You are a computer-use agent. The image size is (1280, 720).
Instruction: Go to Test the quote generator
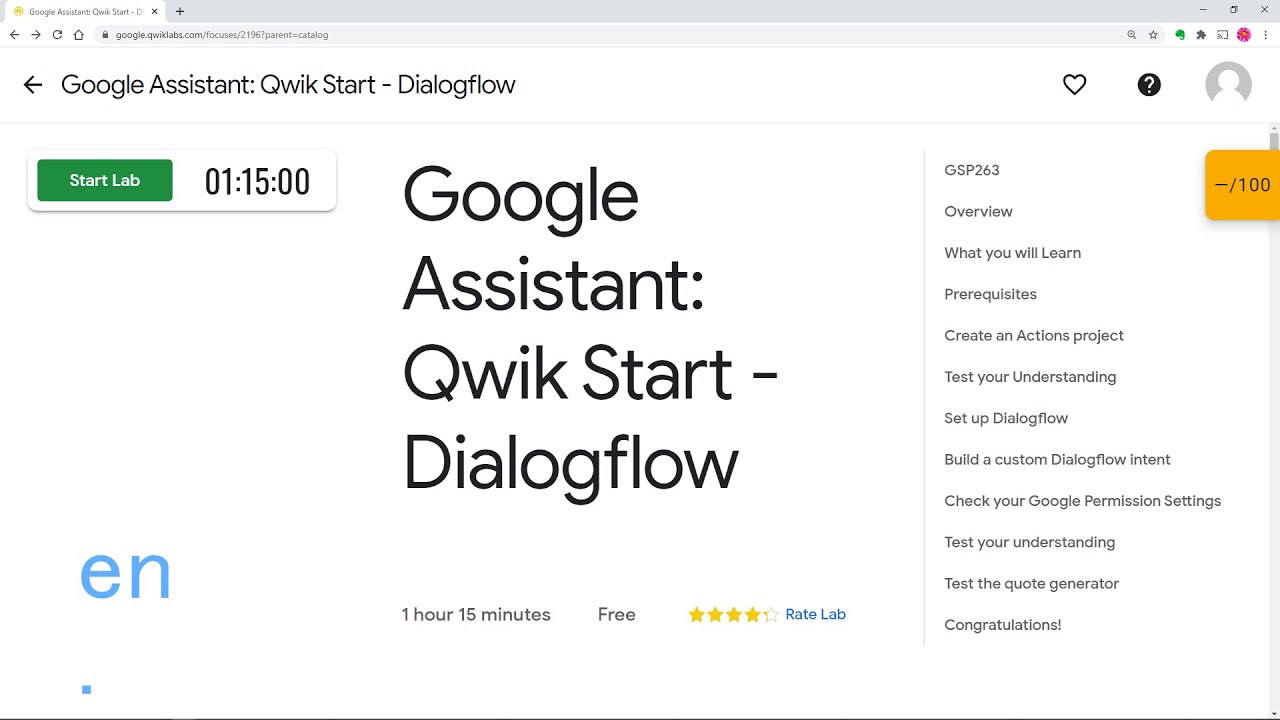(1031, 583)
